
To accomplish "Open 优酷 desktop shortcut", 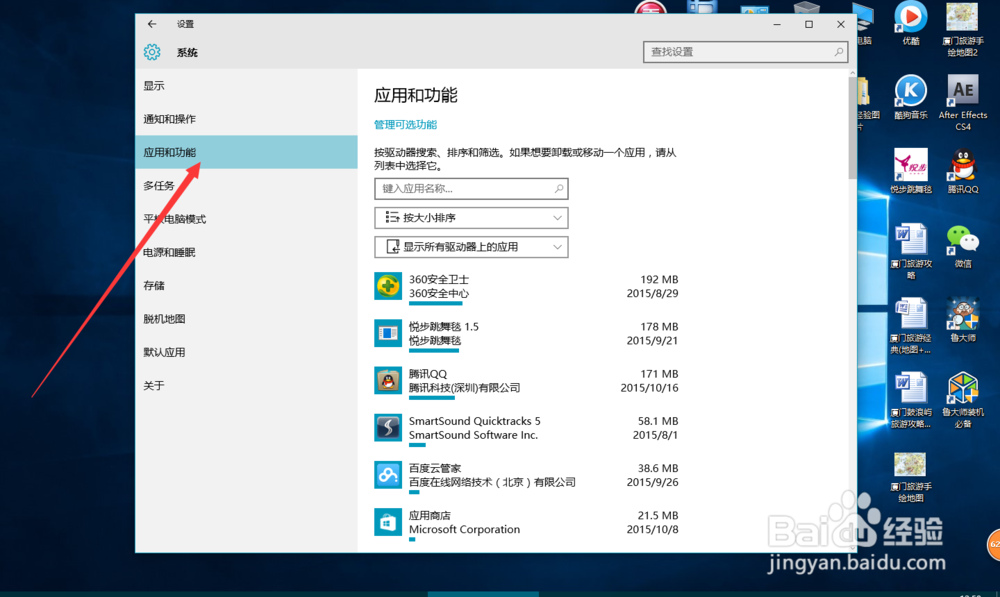I will click(911, 23).
